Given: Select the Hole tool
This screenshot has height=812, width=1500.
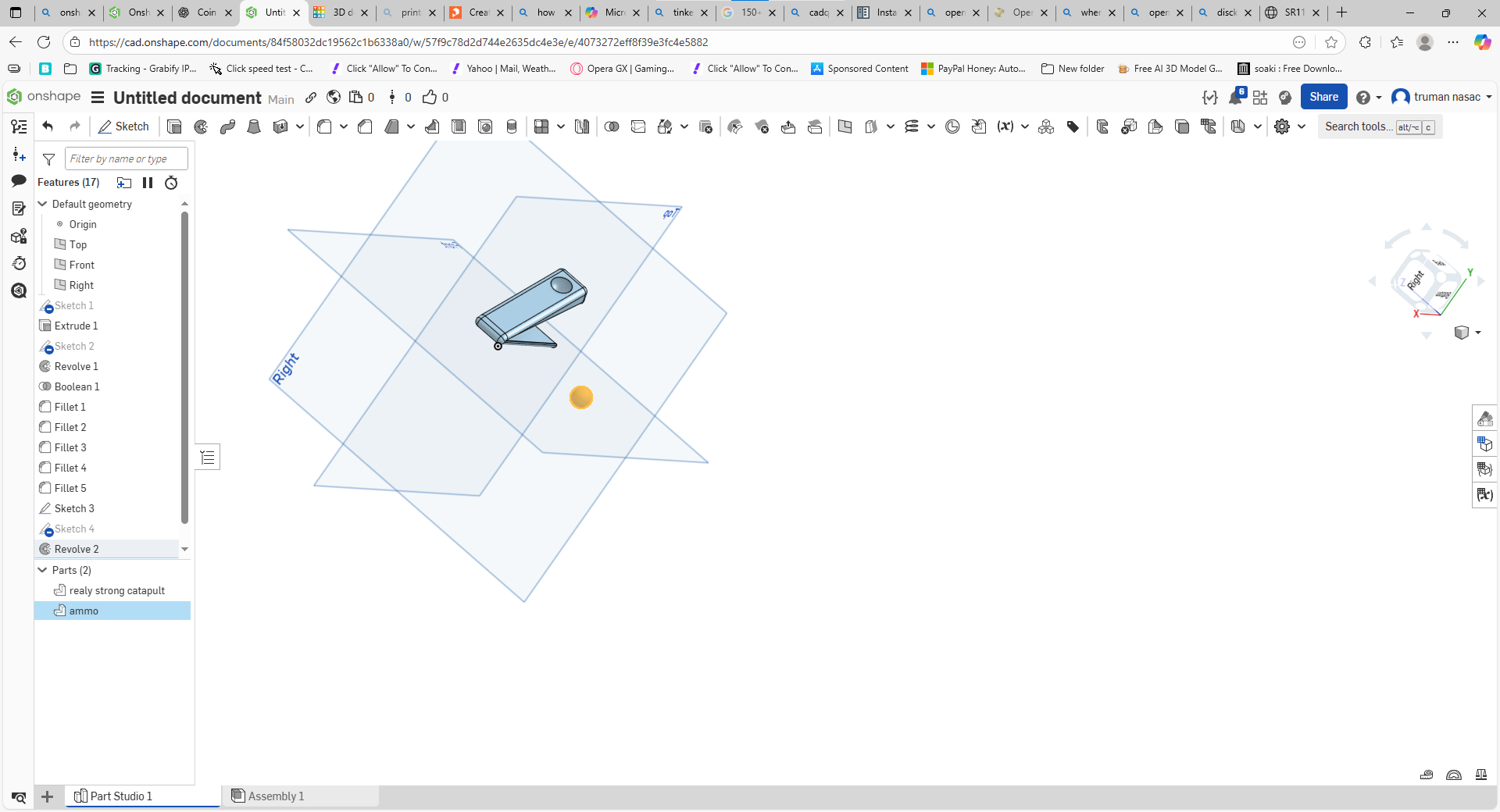Looking at the screenshot, I should tap(485, 126).
